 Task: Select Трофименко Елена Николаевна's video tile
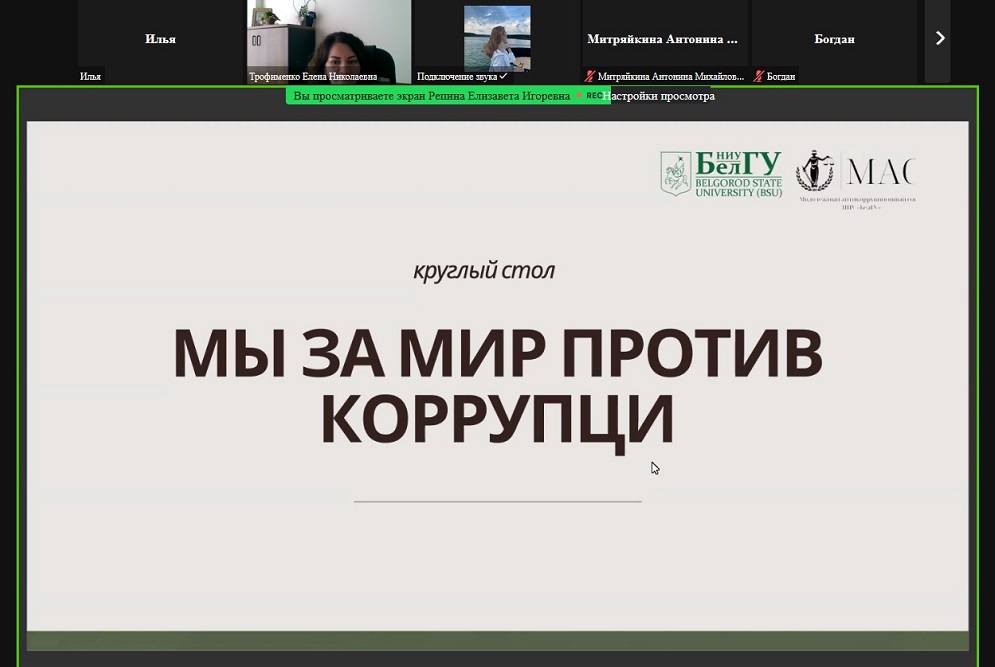[329, 38]
